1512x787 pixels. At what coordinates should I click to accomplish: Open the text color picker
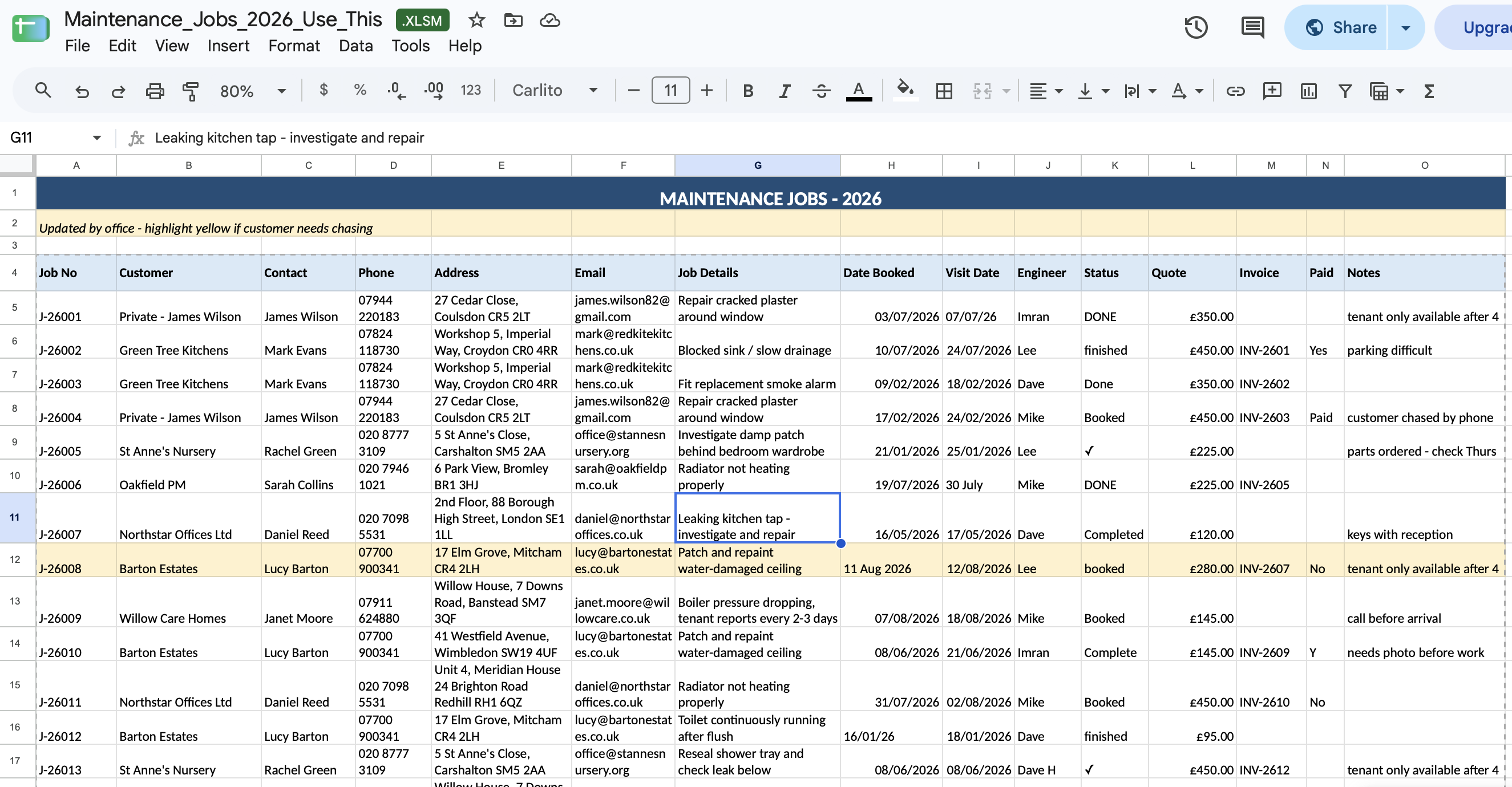[x=858, y=90]
